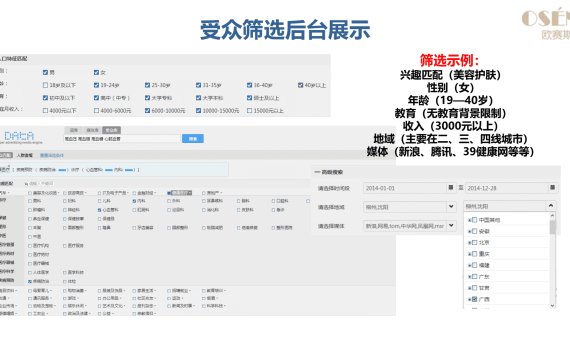The image size is (570, 360).
Task: Expand the 重庆 tree node
Action: (469, 254)
